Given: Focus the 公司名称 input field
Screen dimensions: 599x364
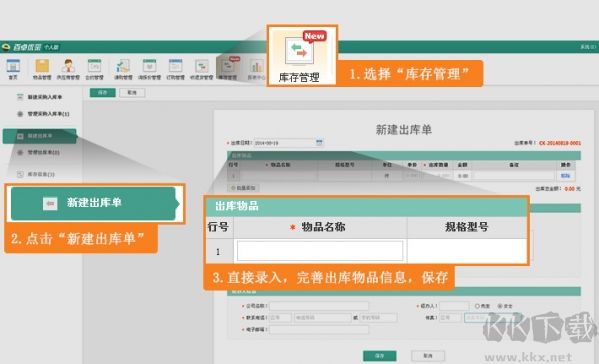Looking at the screenshot, I should [x=319, y=306].
